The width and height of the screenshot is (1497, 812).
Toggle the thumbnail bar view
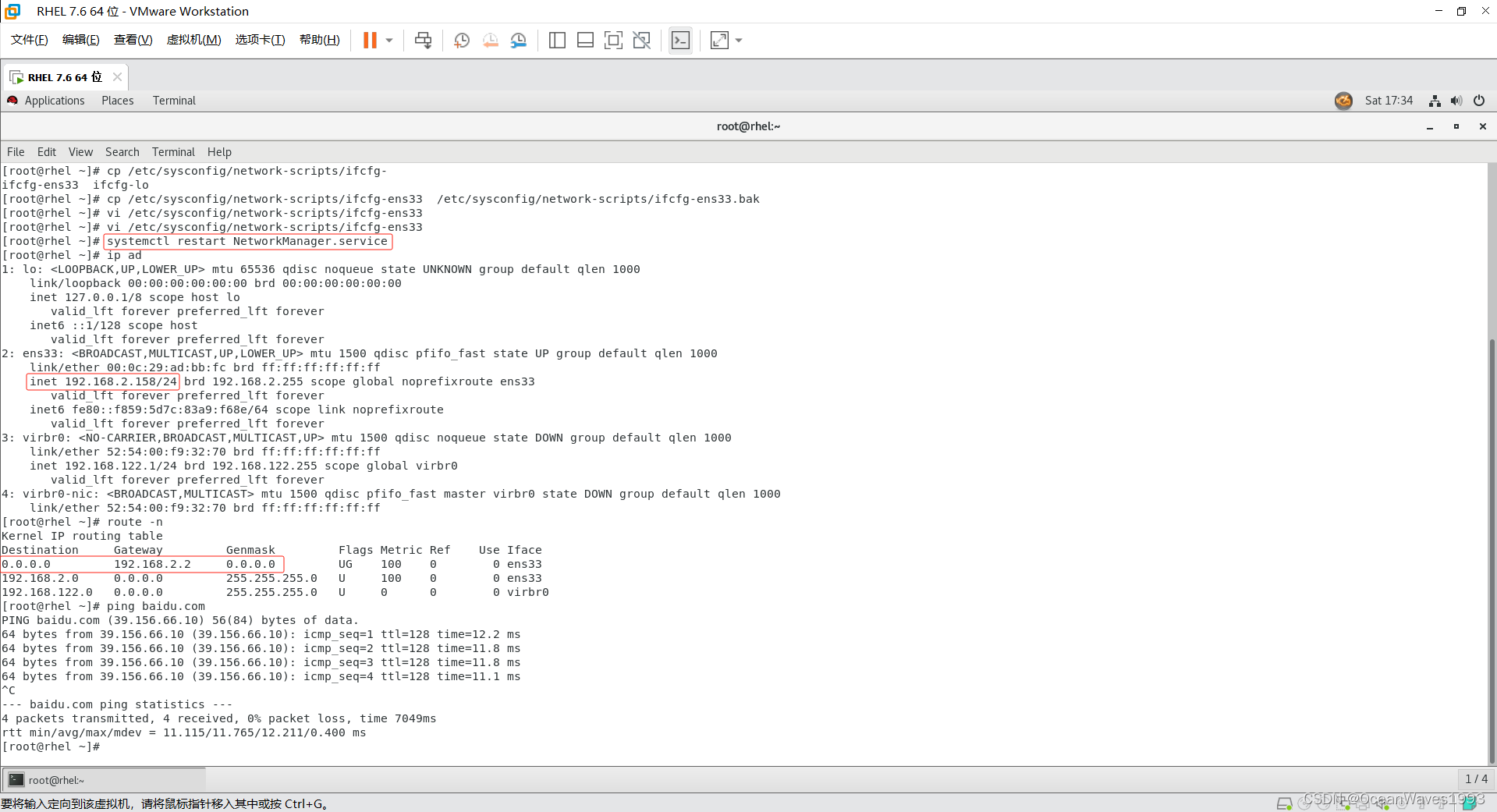pyautogui.click(x=585, y=40)
